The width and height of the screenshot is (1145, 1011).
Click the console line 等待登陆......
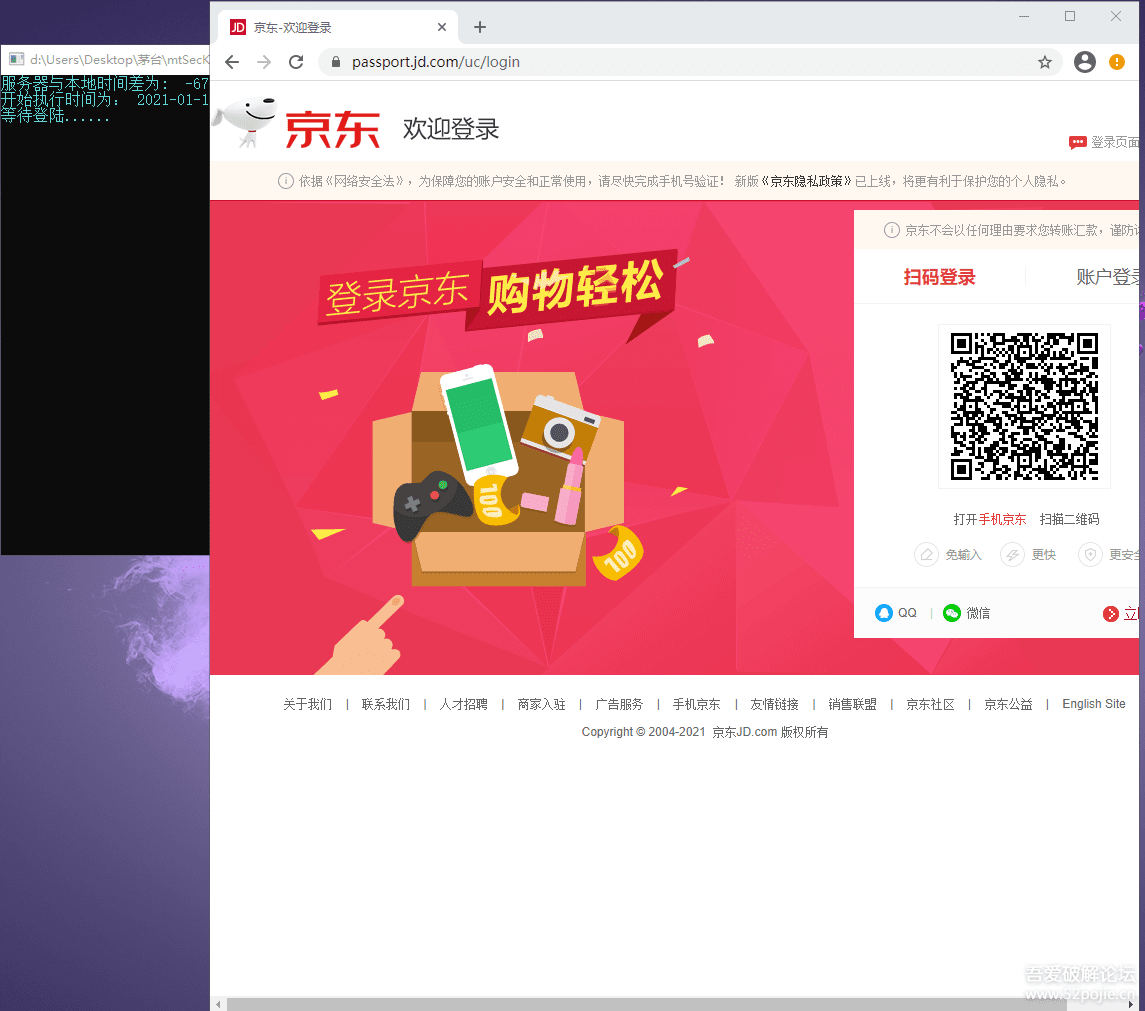pyautogui.click(x=55, y=115)
